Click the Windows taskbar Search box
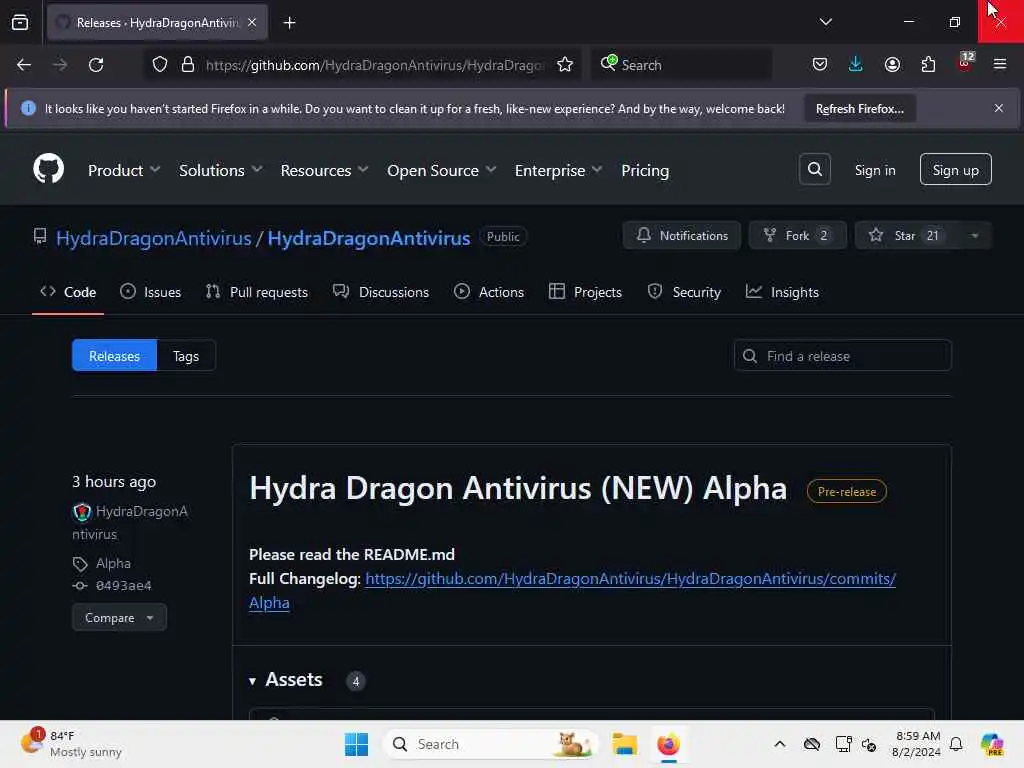 490,744
